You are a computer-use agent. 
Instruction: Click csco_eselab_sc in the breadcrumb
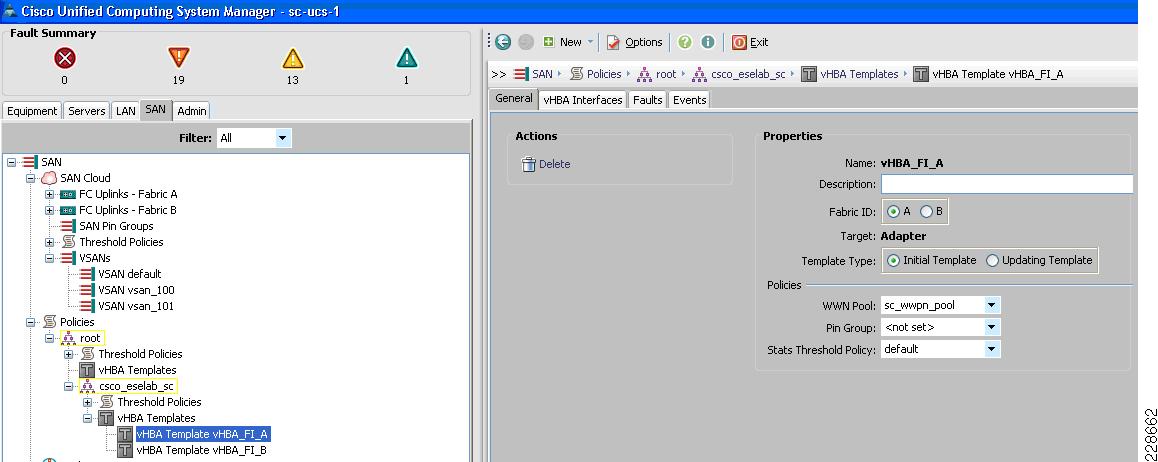748,74
